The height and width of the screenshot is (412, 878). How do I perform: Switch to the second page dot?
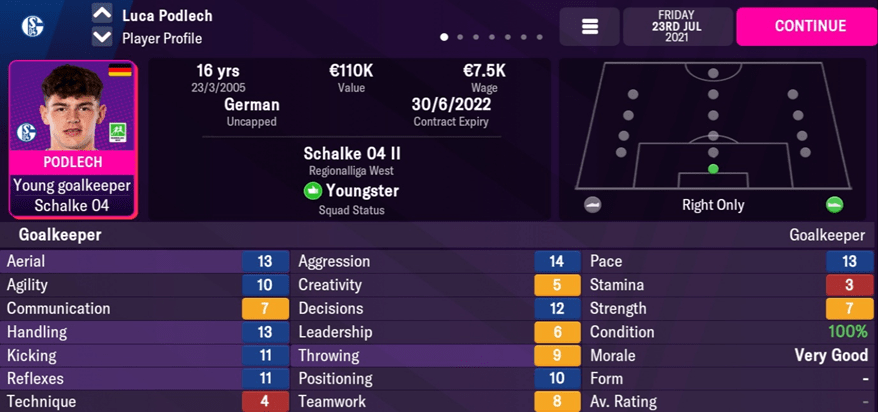(x=460, y=38)
